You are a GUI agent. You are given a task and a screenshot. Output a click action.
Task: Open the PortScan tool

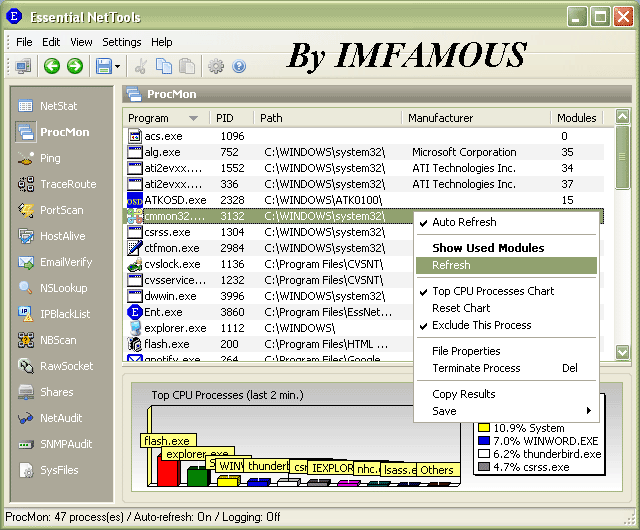[51, 210]
